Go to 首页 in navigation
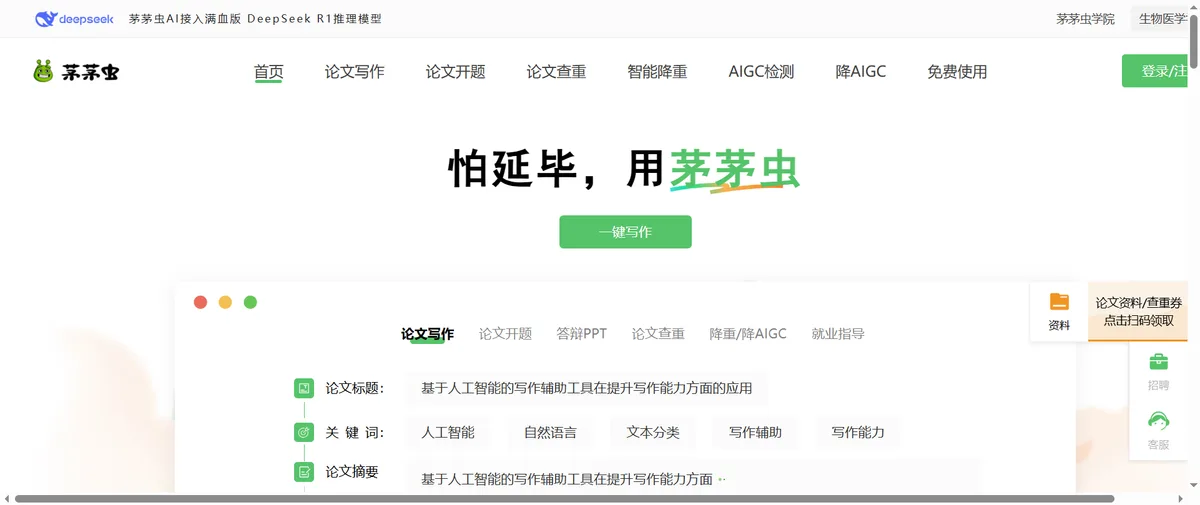Viewport: 1200px width, 505px height. pyautogui.click(x=268, y=72)
